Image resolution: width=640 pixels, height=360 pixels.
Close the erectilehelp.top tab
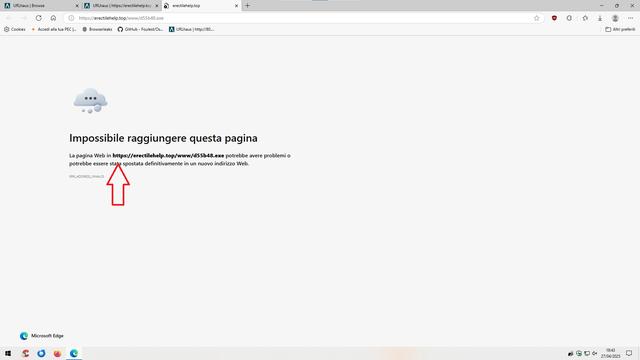click(236, 6)
